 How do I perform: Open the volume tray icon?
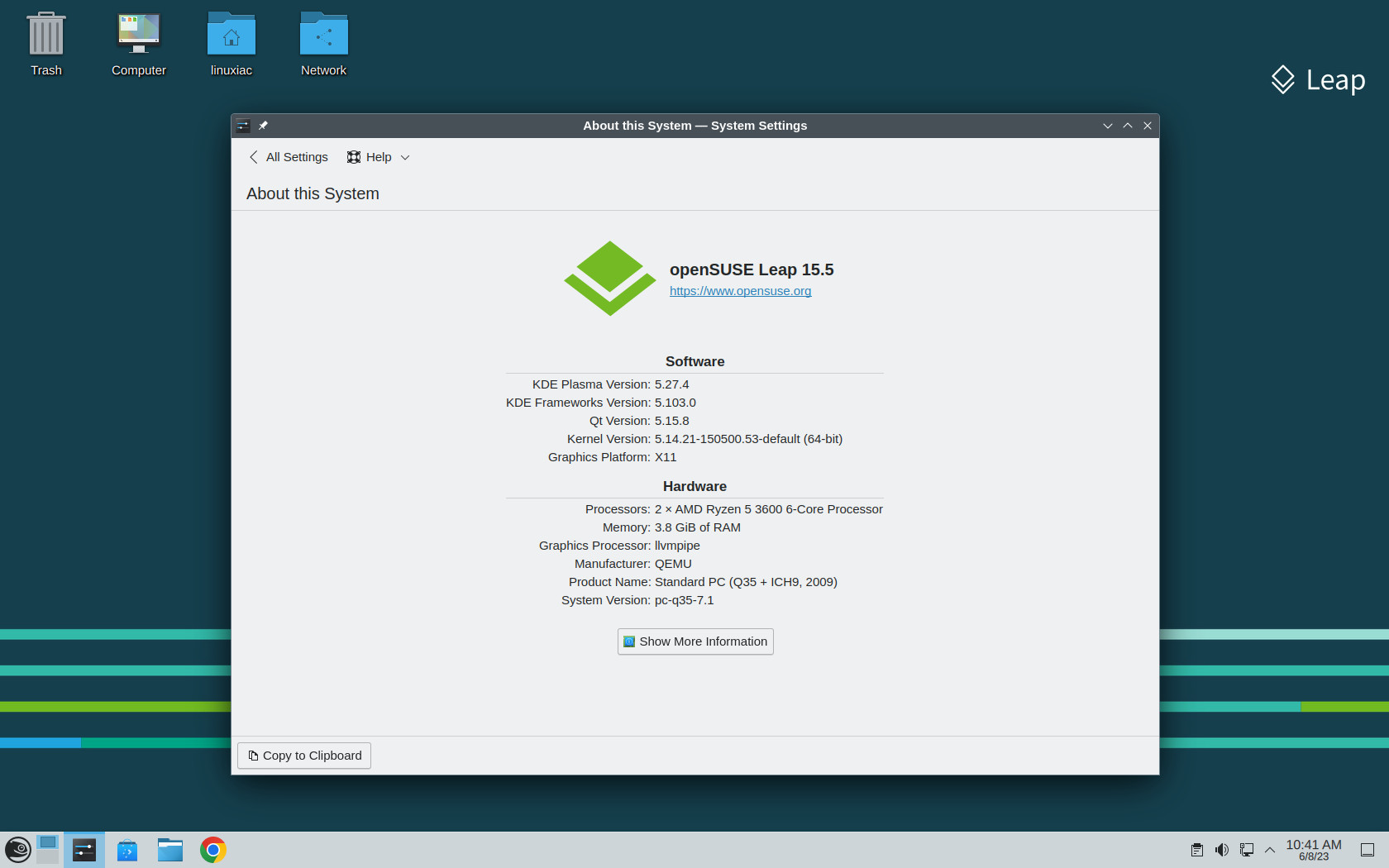click(x=1222, y=850)
